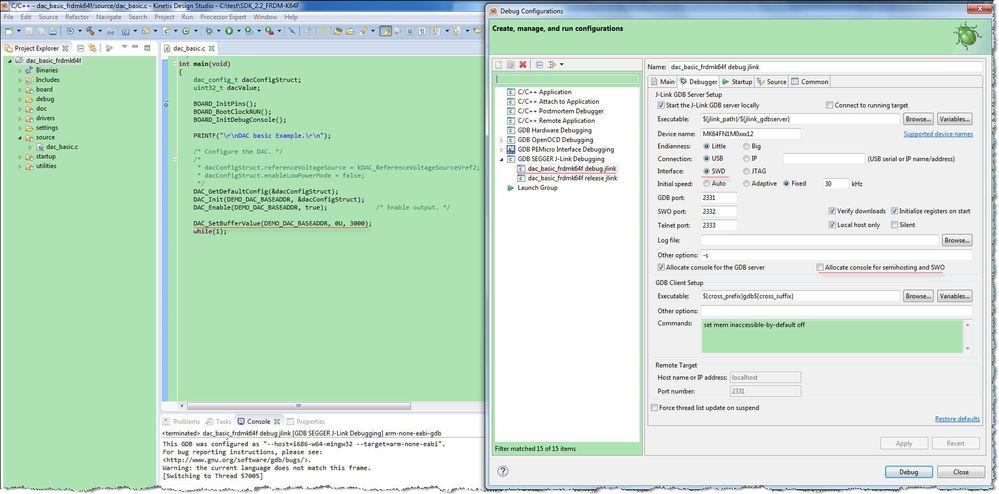Viewport: 999px width, 494px height.
Task: Switch to the Source tab in dialog
Action: click(772, 82)
